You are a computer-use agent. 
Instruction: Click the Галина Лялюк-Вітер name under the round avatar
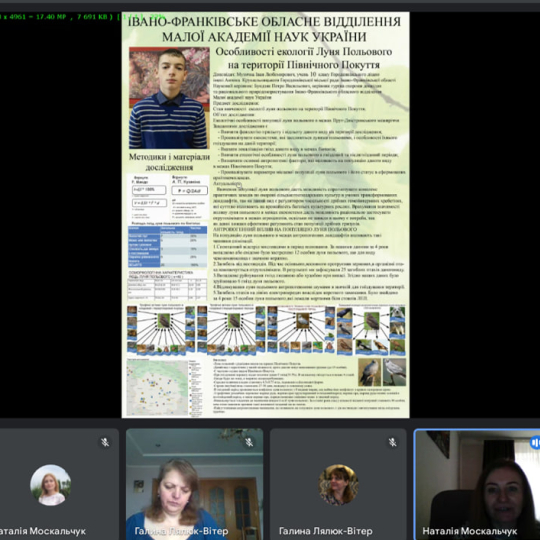click(x=325, y=531)
